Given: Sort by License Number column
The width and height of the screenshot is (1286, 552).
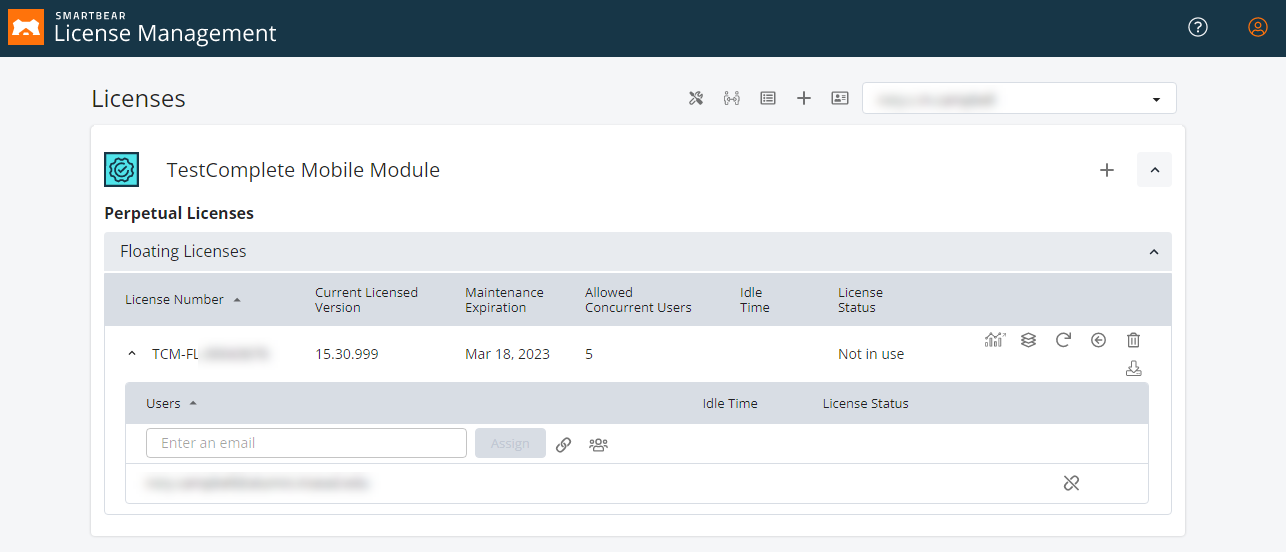Looking at the screenshot, I should 182,300.
